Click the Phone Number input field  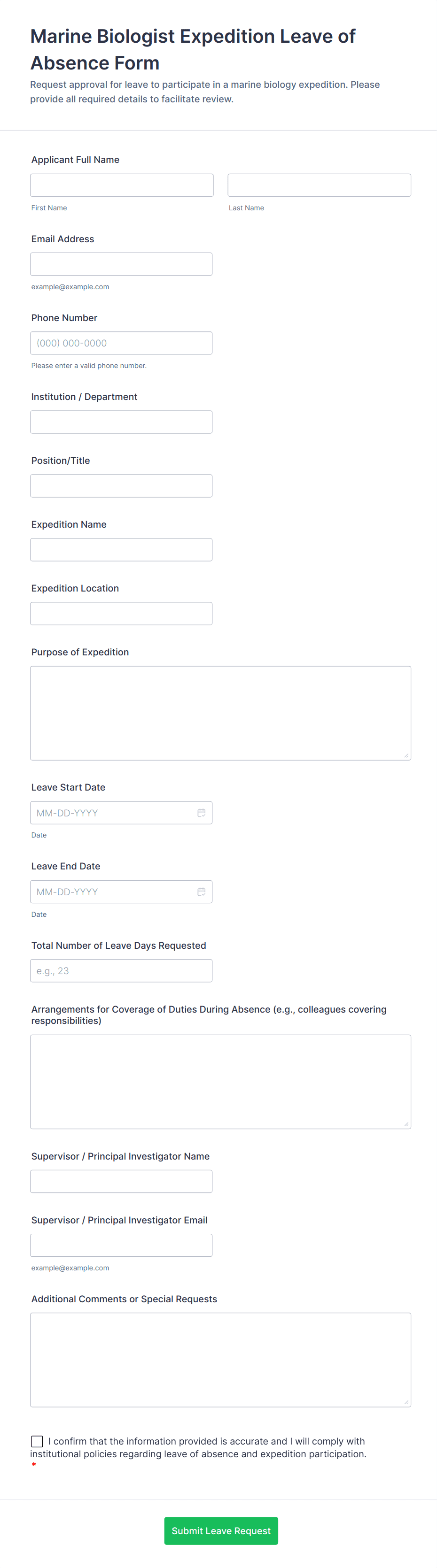[121, 343]
